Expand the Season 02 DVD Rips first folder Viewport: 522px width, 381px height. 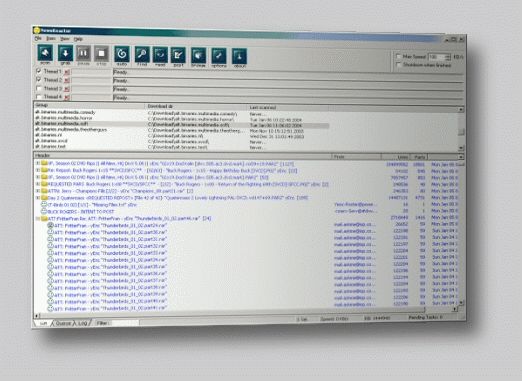click(38, 163)
